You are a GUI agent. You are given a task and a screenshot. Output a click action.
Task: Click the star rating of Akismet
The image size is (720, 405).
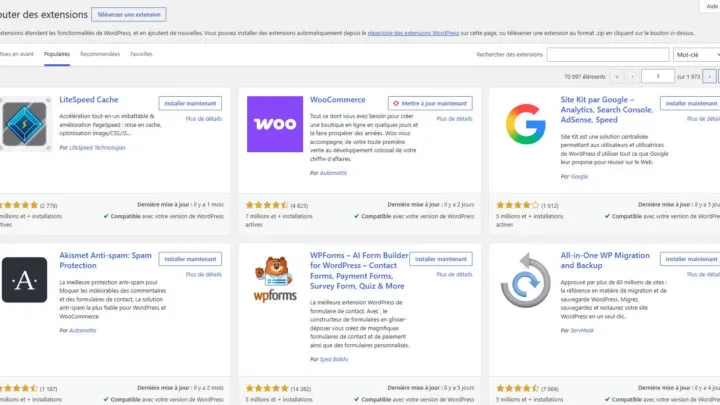pyautogui.click(x=19, y=388)
